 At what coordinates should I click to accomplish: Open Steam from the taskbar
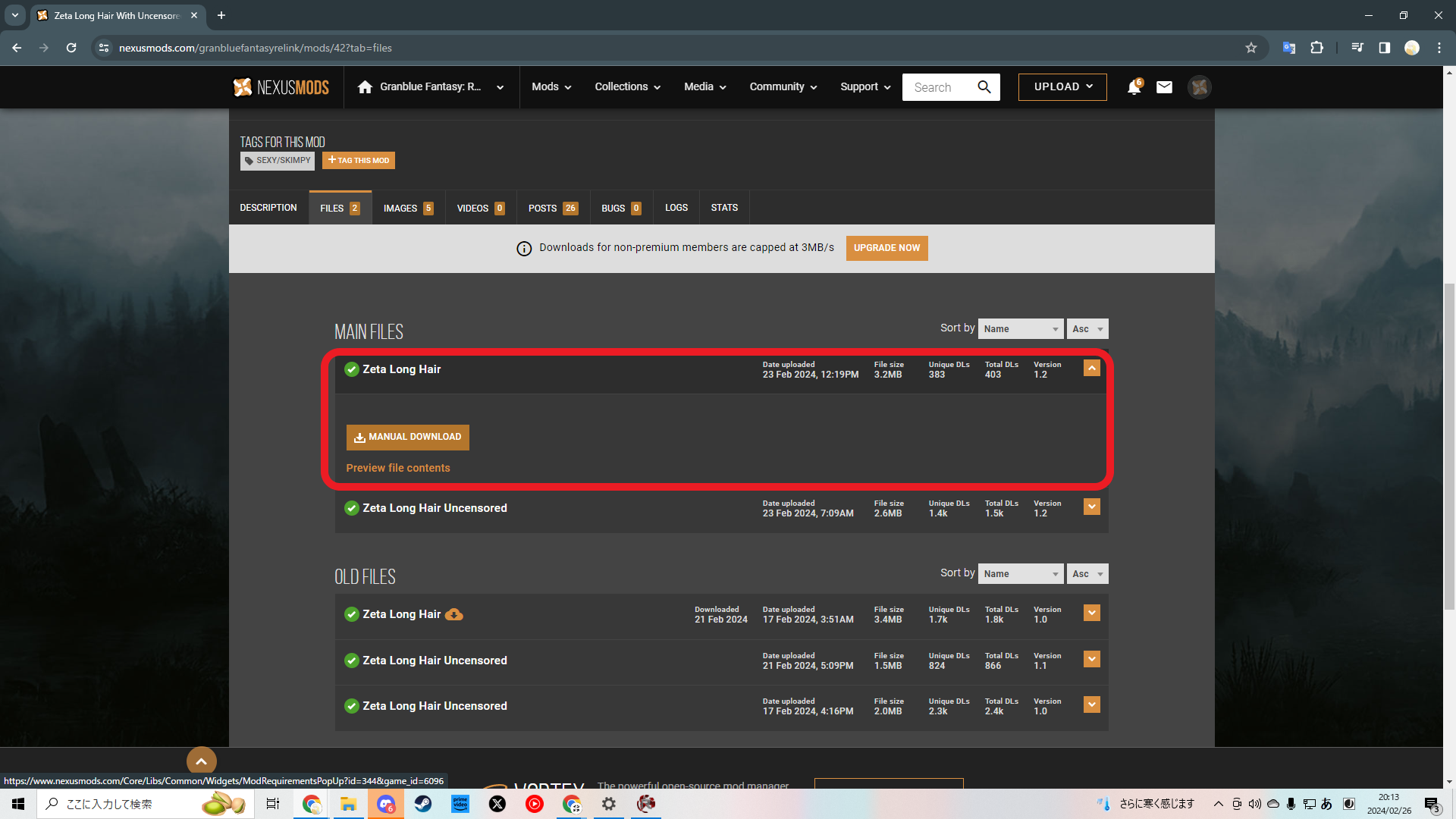pyautogui.click(x=423, y=804)
